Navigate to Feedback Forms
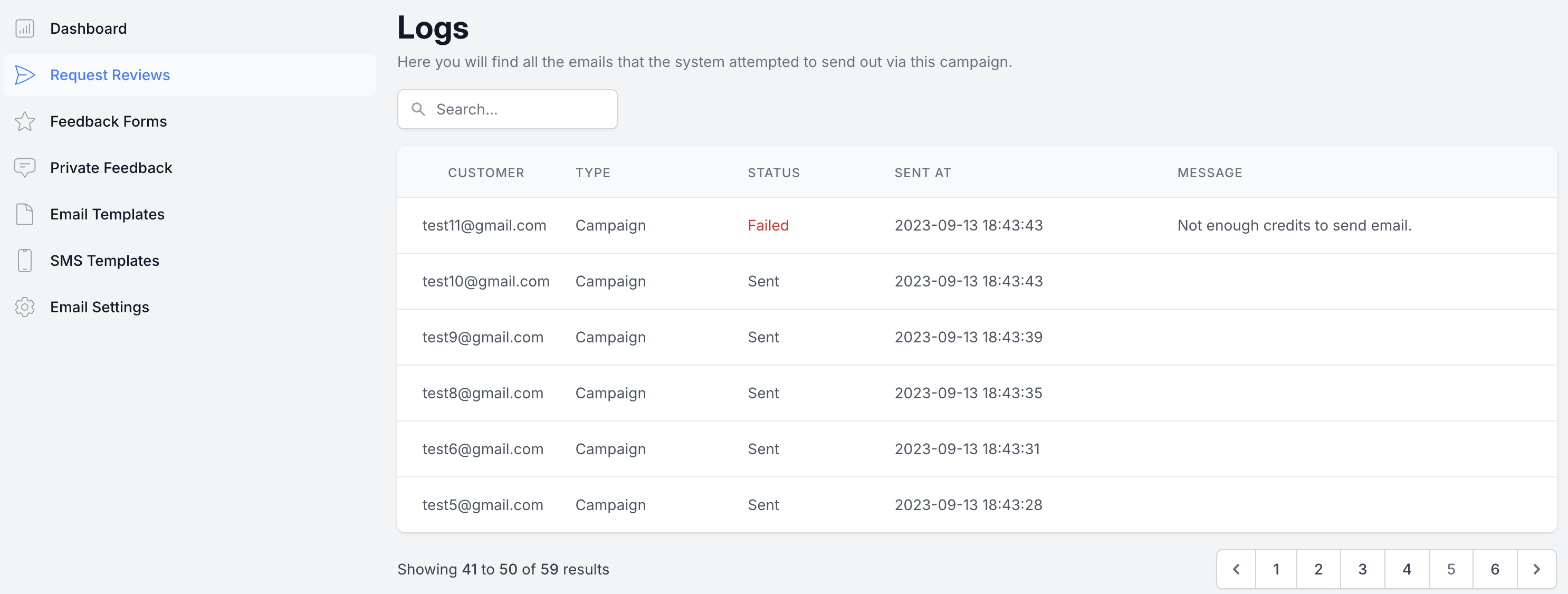This screenshot has width=1568, height=594. tap(108, 122)
